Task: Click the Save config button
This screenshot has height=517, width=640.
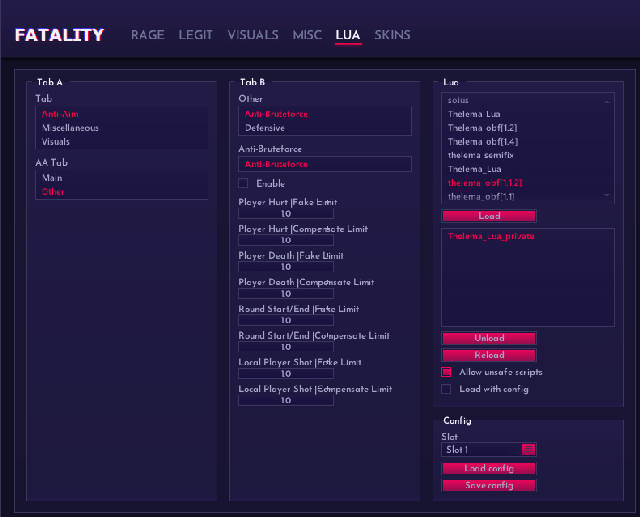Action: click(489, 486)
